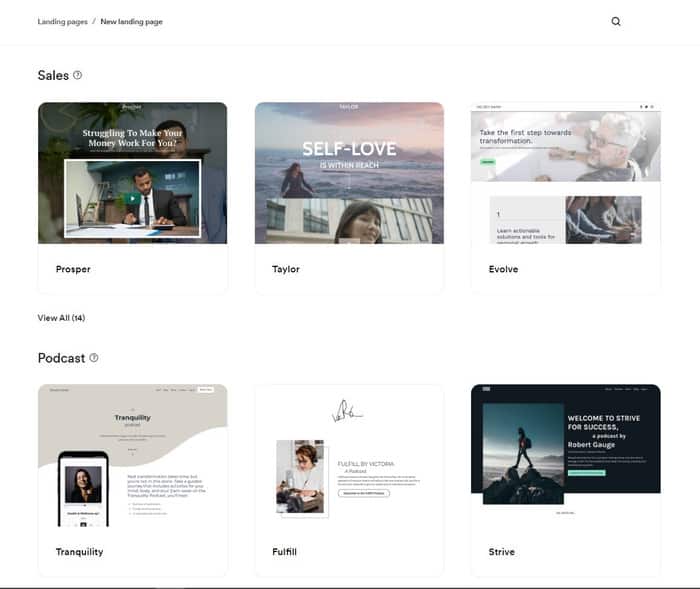
Task: Click the Sales section heading
Action: pos(53,75)
